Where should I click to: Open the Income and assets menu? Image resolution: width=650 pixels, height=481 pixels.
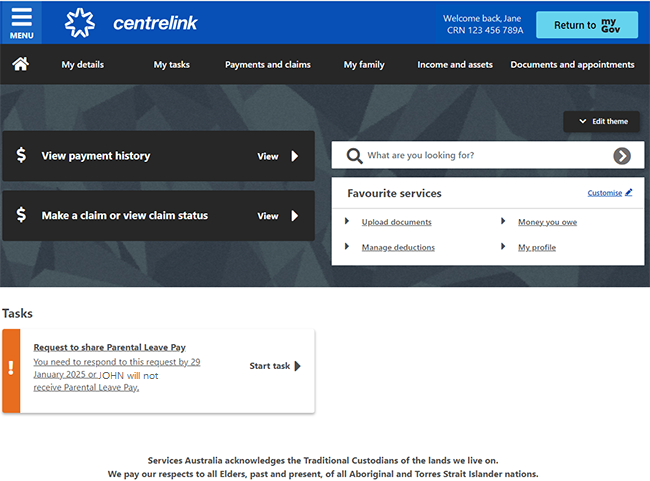coord(455,65)
